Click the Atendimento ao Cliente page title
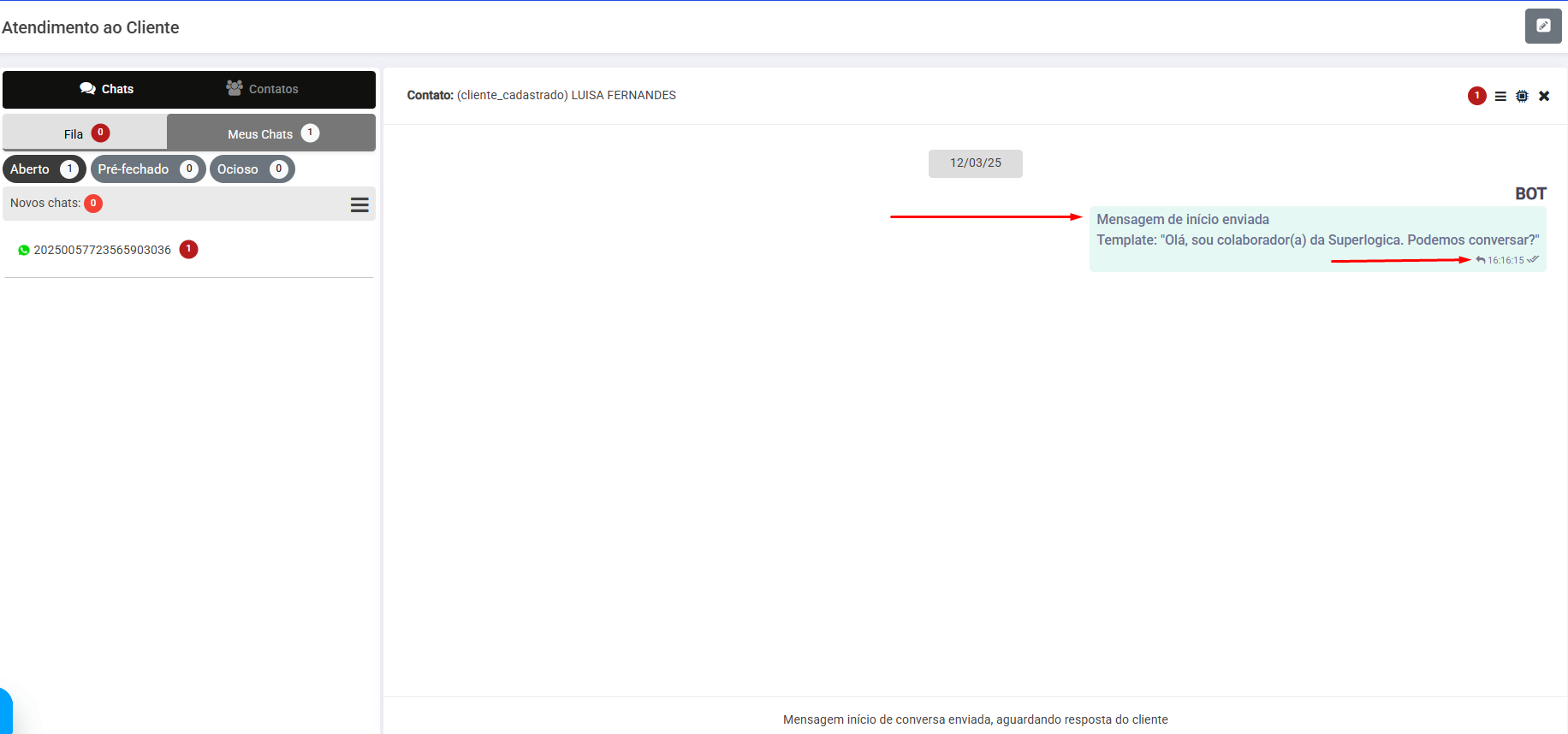The image size is (1568, 734). [x=91, y=27]
